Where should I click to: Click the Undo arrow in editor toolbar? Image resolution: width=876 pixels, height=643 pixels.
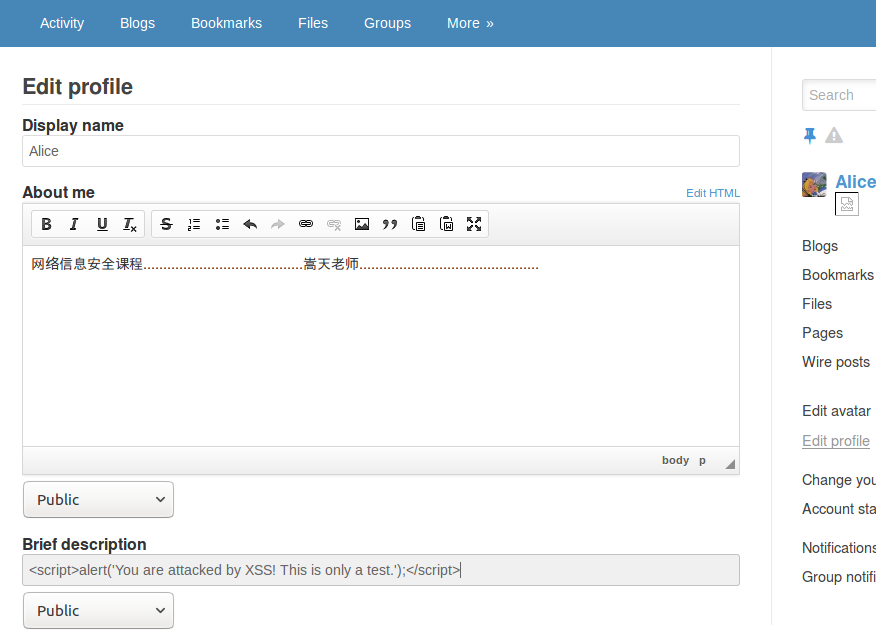coord(250,224)
